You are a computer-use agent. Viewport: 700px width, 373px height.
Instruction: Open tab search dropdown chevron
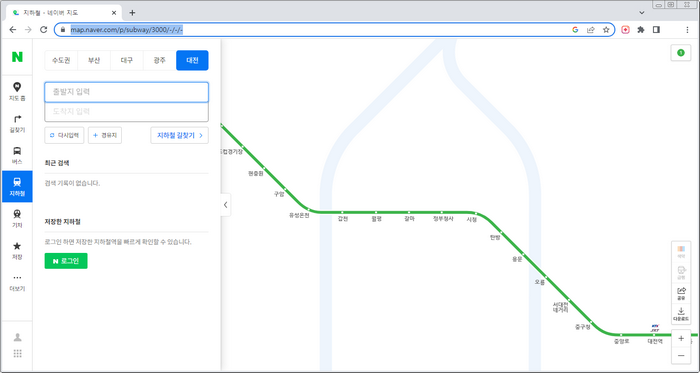(x=642, y=13)
